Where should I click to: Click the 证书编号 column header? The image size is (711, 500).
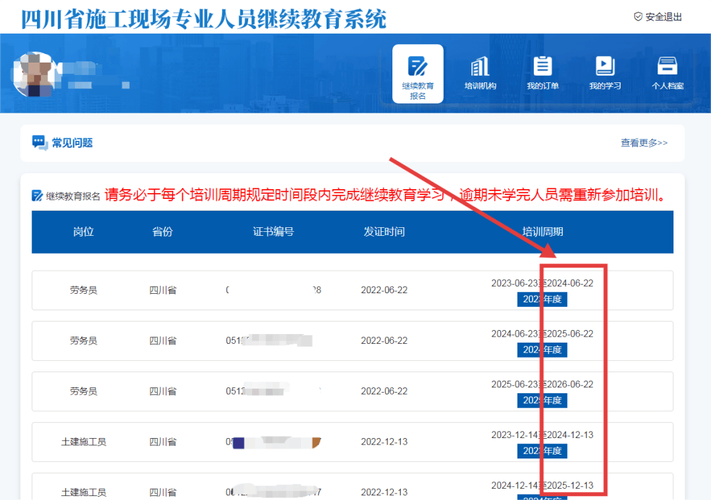(x=273, y=232)
